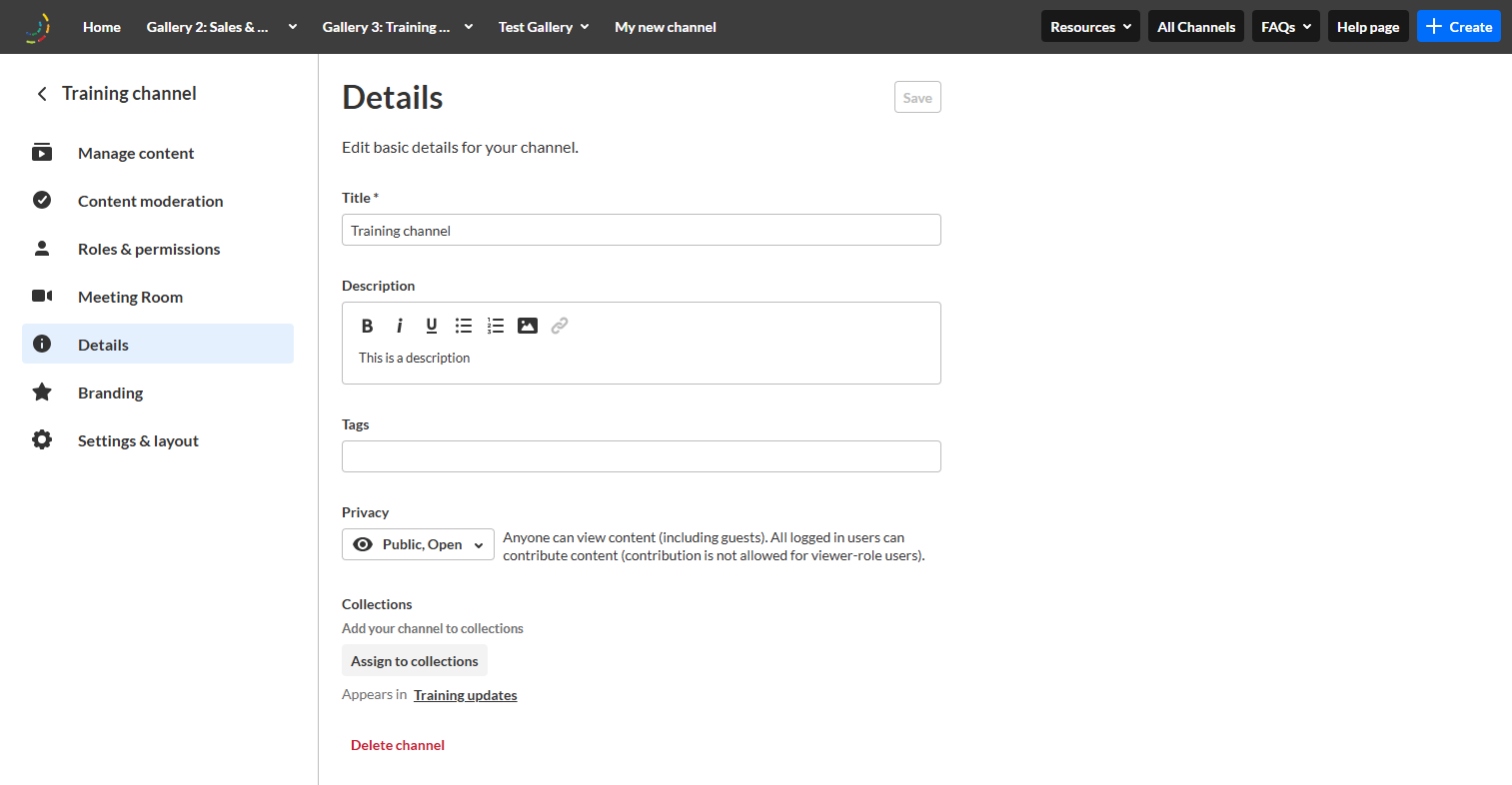1512x785 pixels.
Task: Click the Branding star icon
Action: point(42,392)
